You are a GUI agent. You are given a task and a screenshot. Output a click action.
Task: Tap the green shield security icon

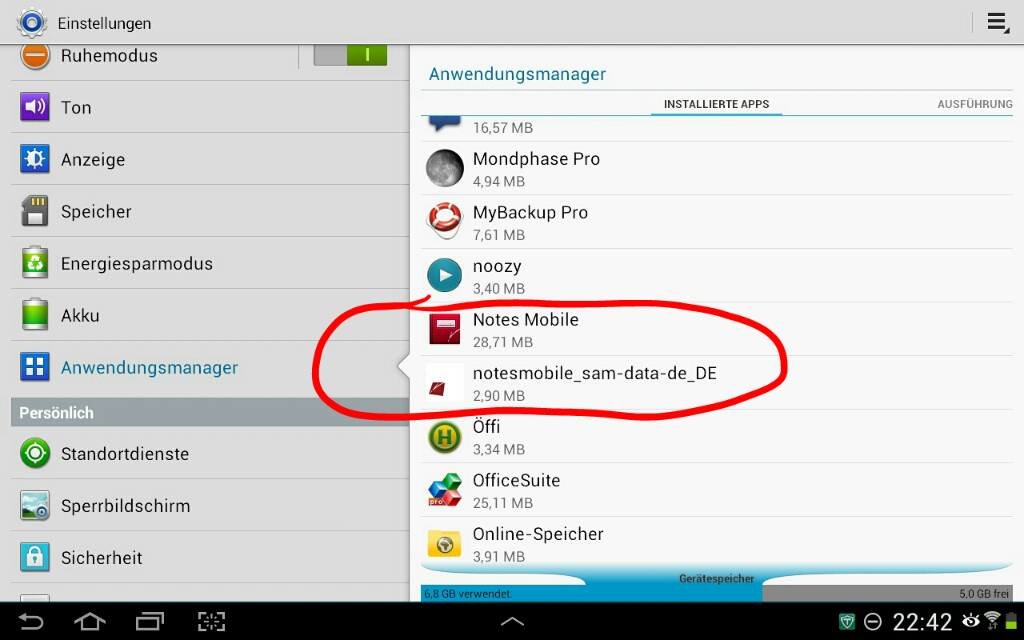[846, 621]
